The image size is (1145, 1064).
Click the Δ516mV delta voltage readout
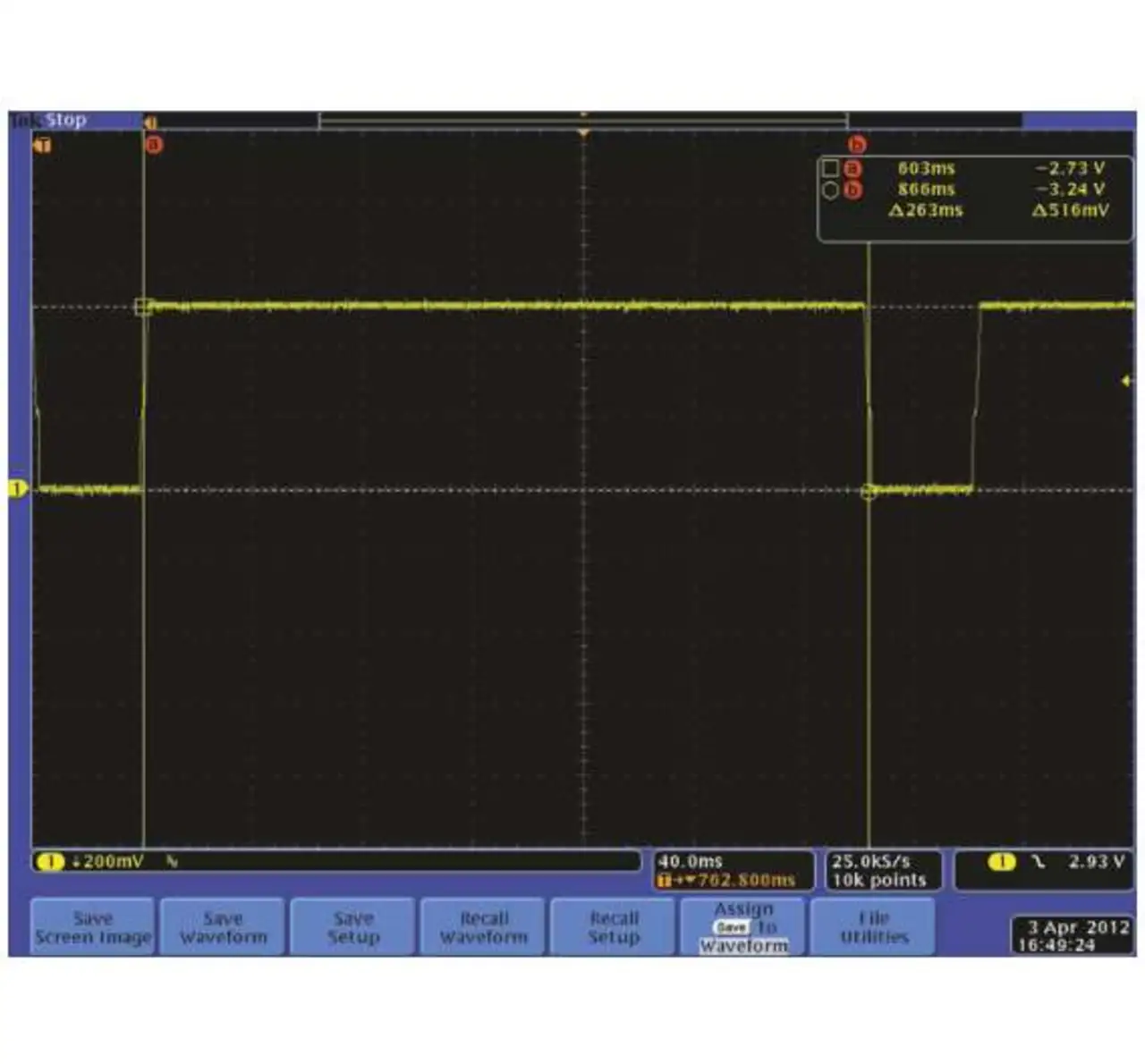point(1070,210)
